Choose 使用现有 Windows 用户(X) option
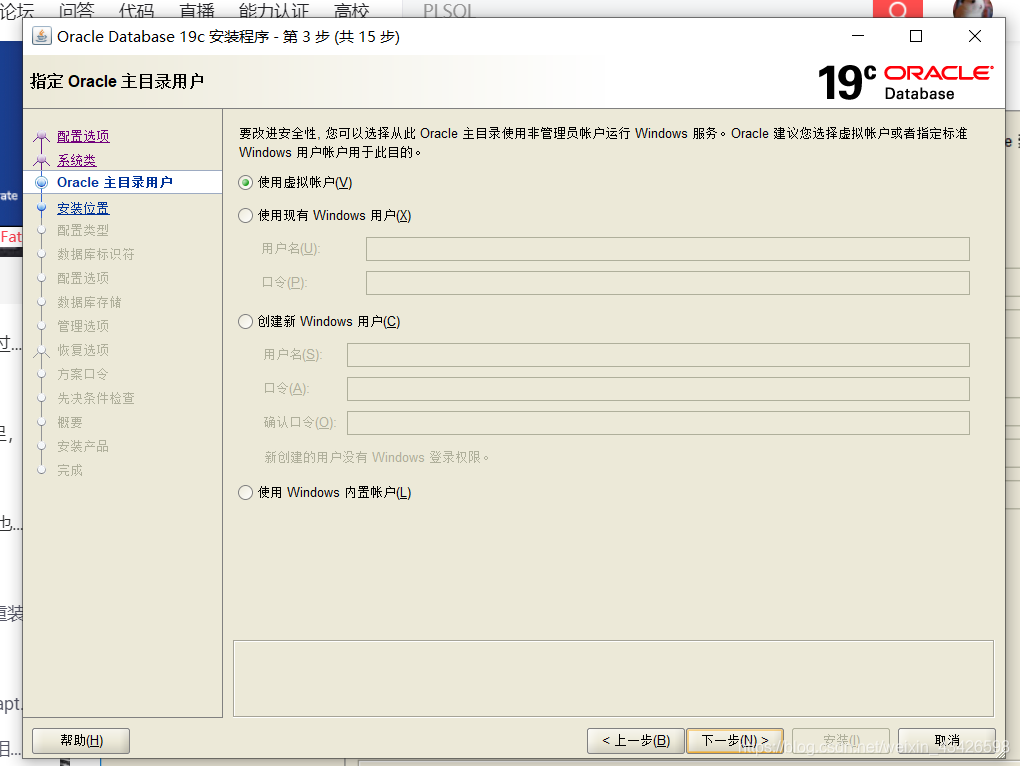 [245, 215]
